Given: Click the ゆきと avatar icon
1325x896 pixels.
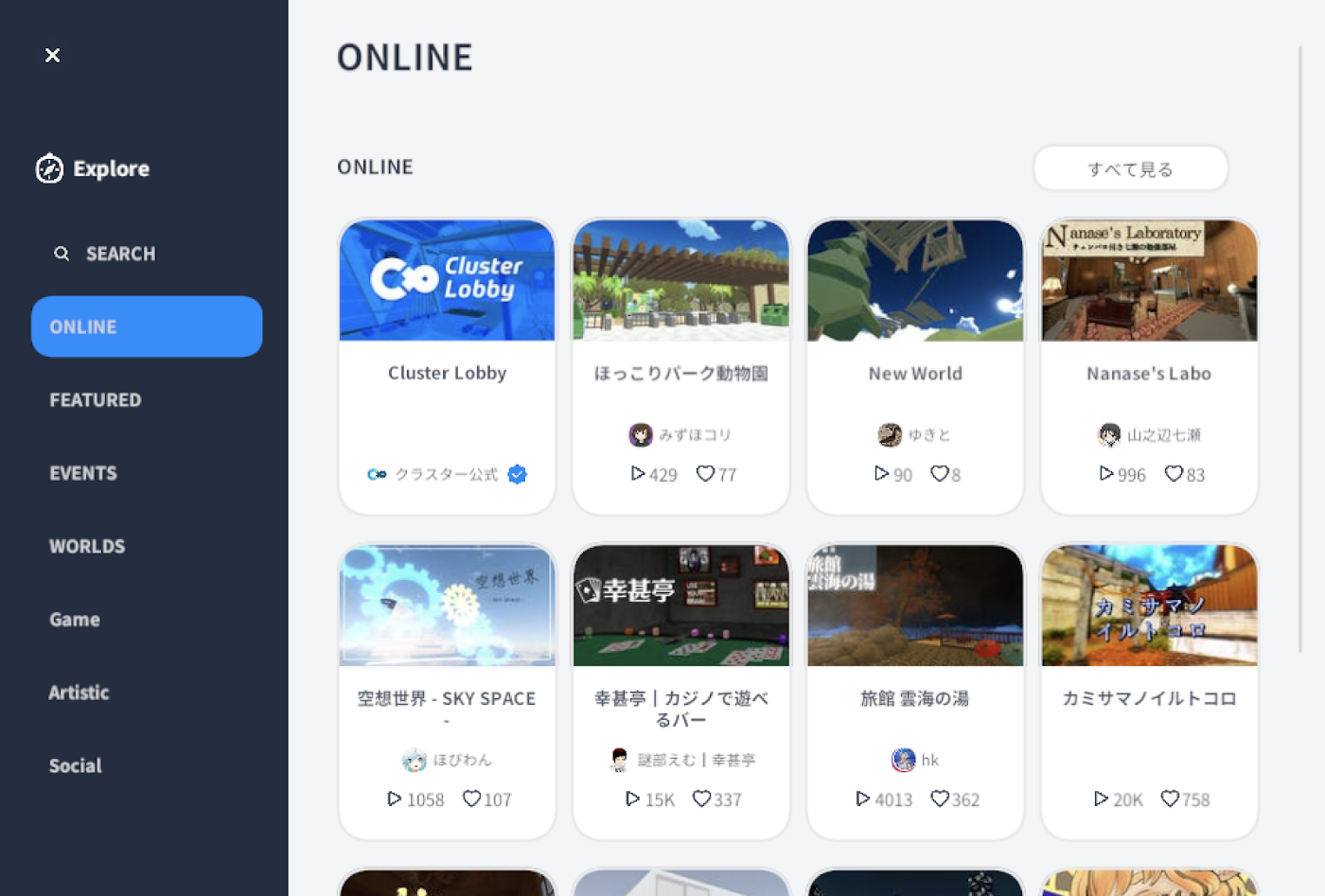Looking at the screenshot, I should point(890,434).
